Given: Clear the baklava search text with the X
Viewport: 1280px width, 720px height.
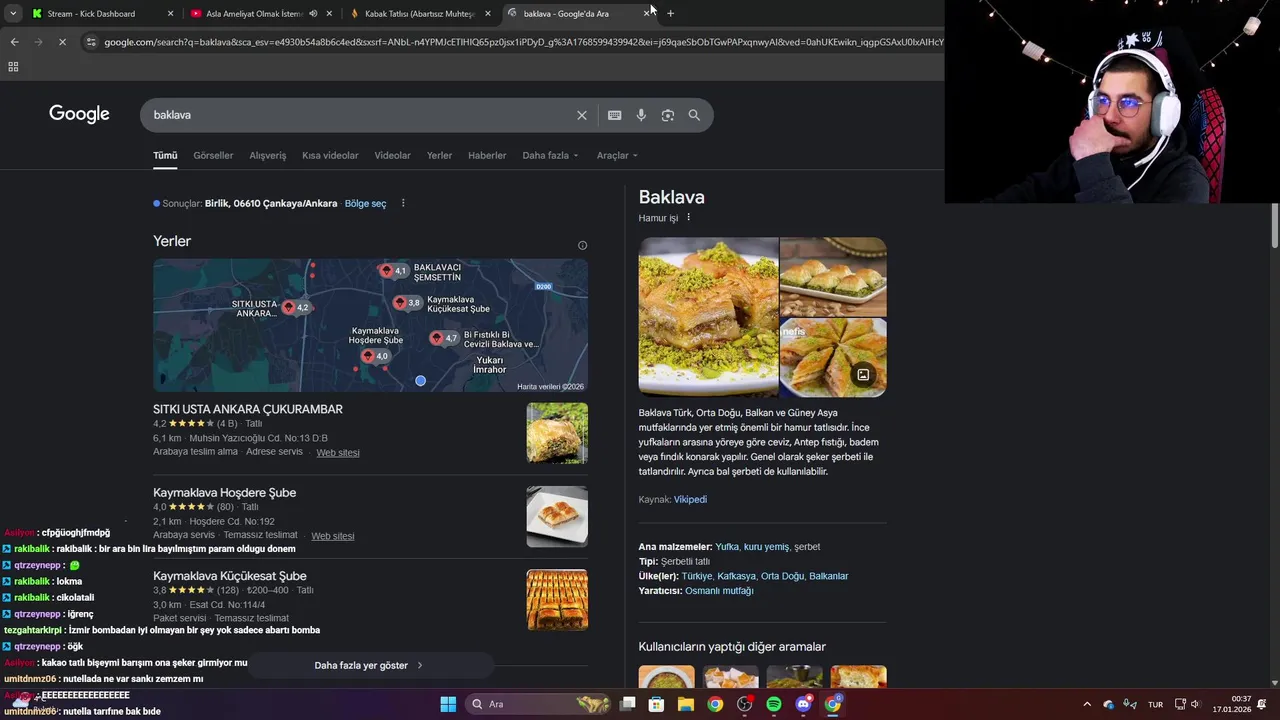Looking at the screenshot, I should pyautogui.click(x=582, y=115).
